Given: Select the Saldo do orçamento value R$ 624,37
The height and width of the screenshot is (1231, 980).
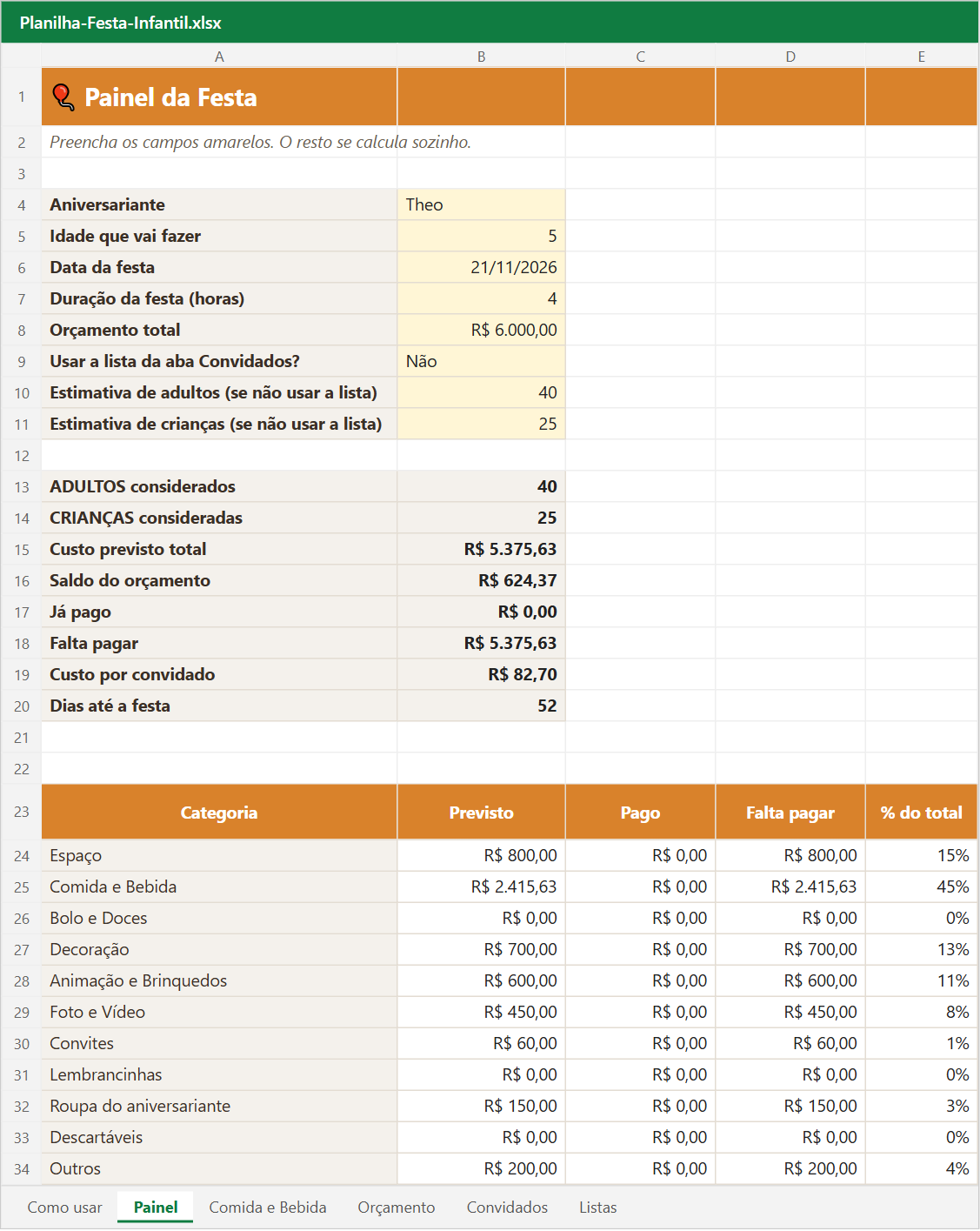Looking at the screenshot, I should [481, 580].
